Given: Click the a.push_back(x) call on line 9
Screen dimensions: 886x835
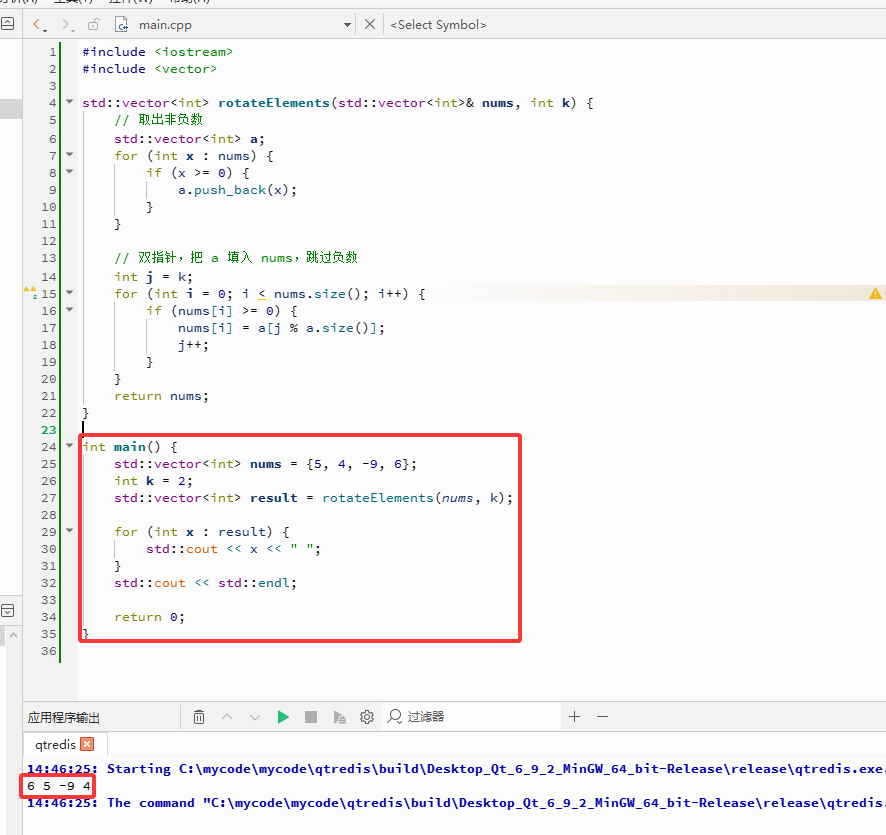Looking at the screenshot, I should tap(237, 190).
